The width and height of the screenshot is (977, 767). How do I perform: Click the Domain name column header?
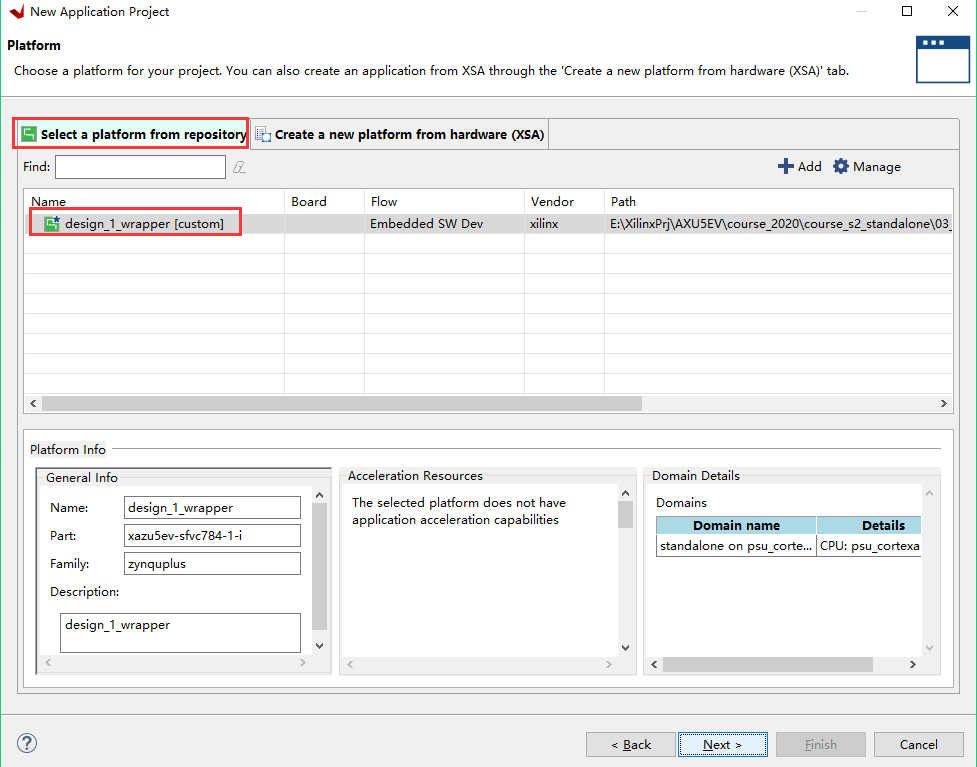pyautogui.click(x=736, y=525)
